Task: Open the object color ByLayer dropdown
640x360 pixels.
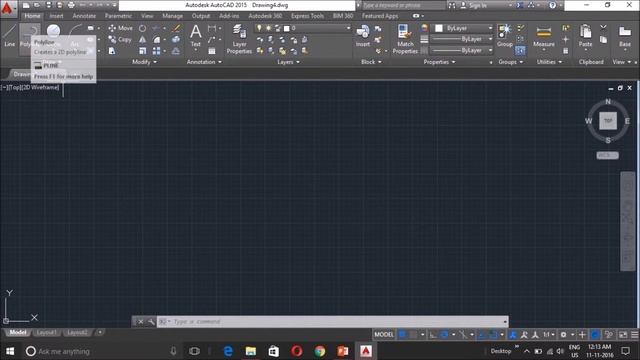Action: [463, 28]
